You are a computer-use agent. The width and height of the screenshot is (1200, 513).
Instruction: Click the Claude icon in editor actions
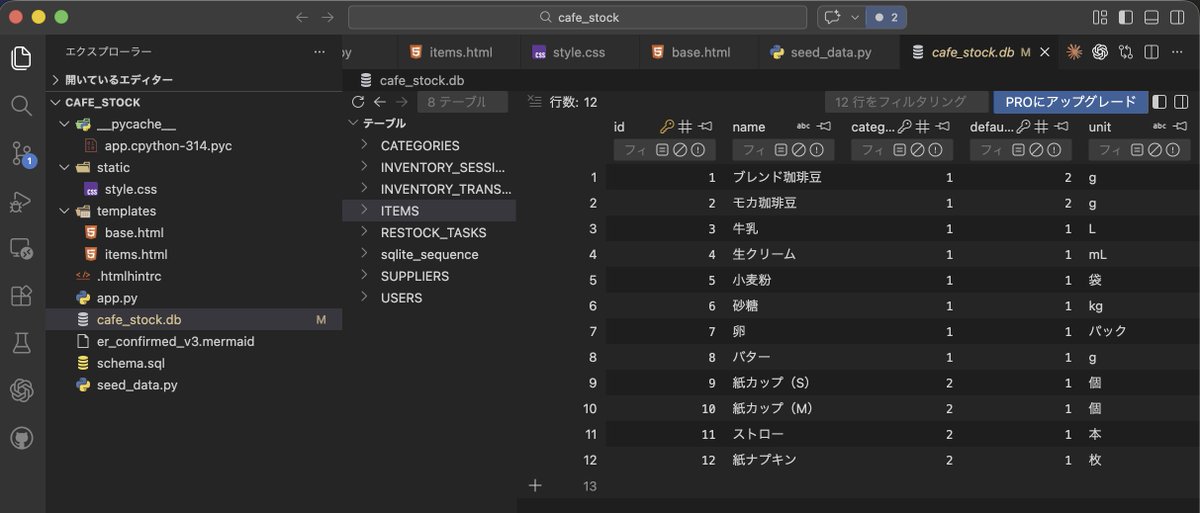[x=1075, y=52]
